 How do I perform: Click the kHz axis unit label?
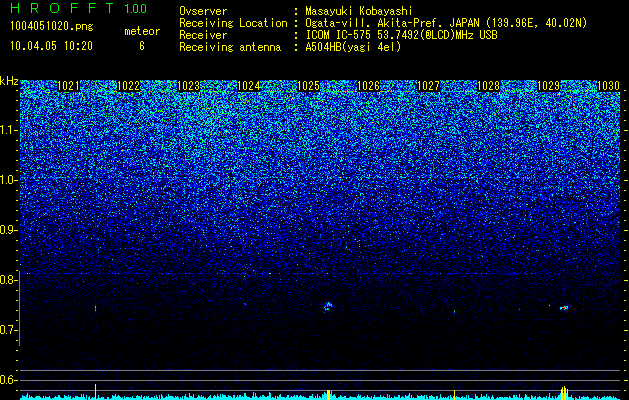point(9,81)
